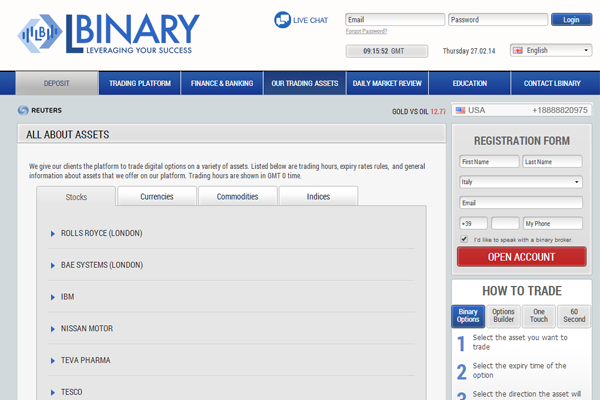Click the Open Account button
The width and height of the screenshot is (600, 400).
[x=522, y=256]
